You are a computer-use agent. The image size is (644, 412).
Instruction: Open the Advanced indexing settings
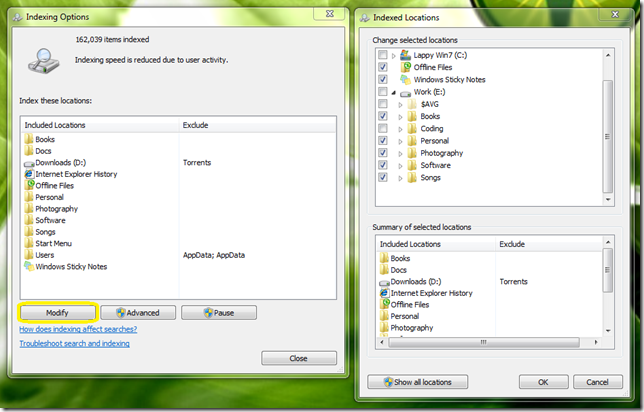pos(138,313)
